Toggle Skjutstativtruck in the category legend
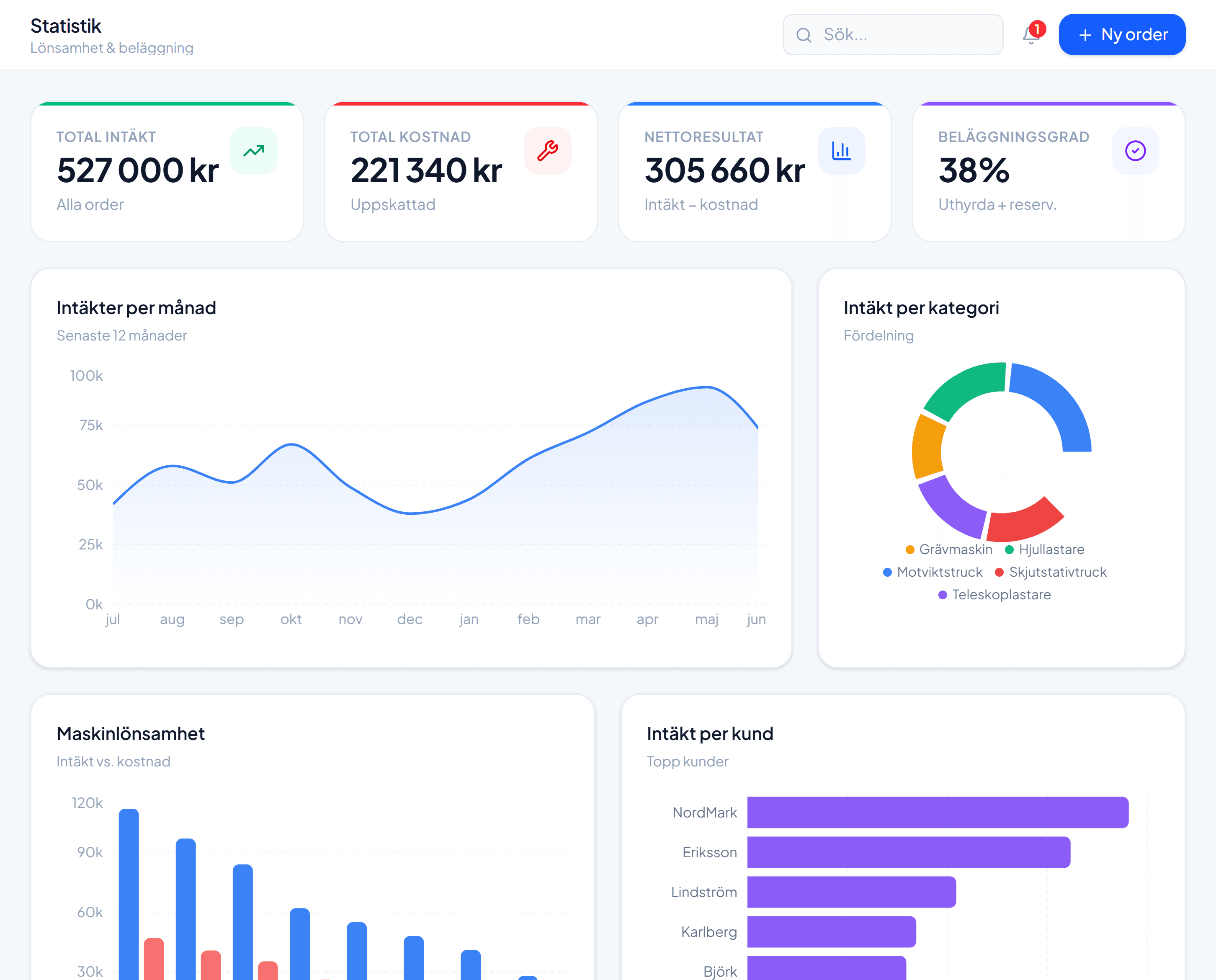 (x=1051, y=572)
